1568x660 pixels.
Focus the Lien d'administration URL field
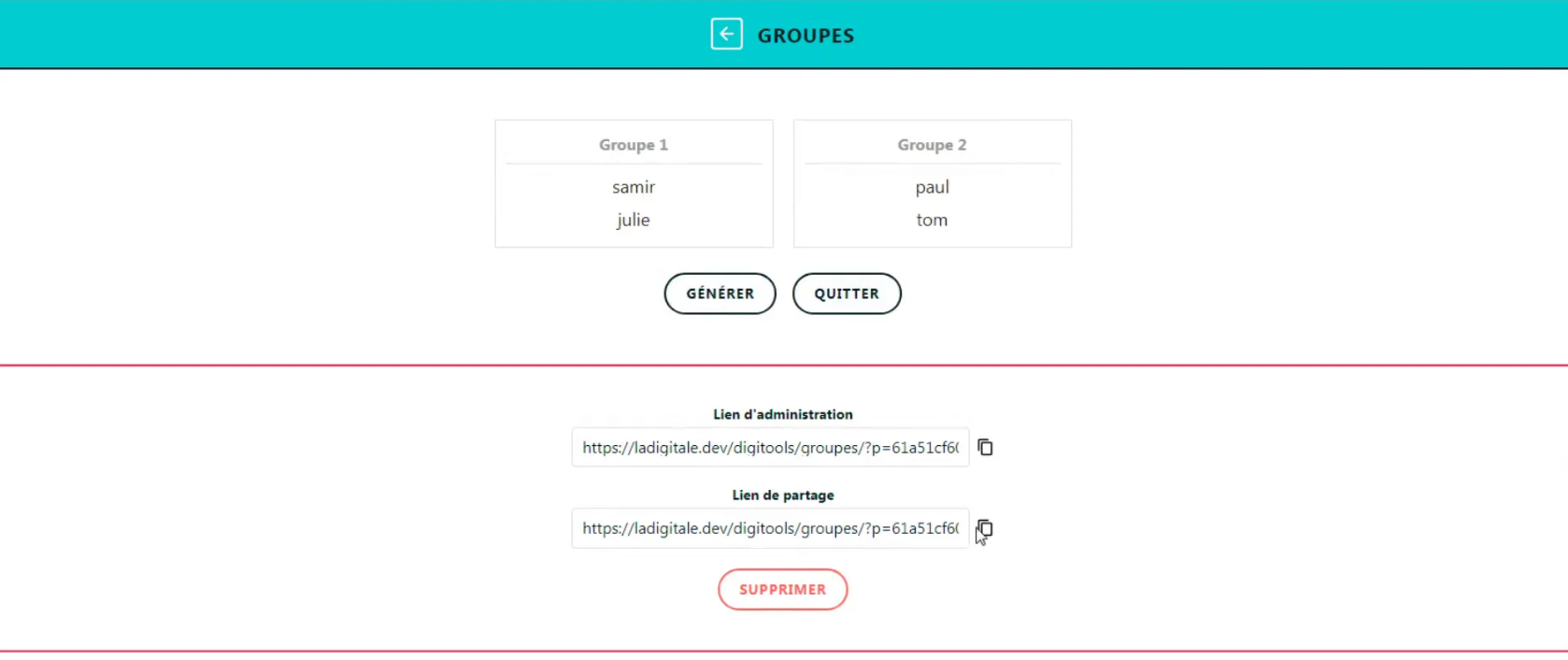[x=770, y=448]
